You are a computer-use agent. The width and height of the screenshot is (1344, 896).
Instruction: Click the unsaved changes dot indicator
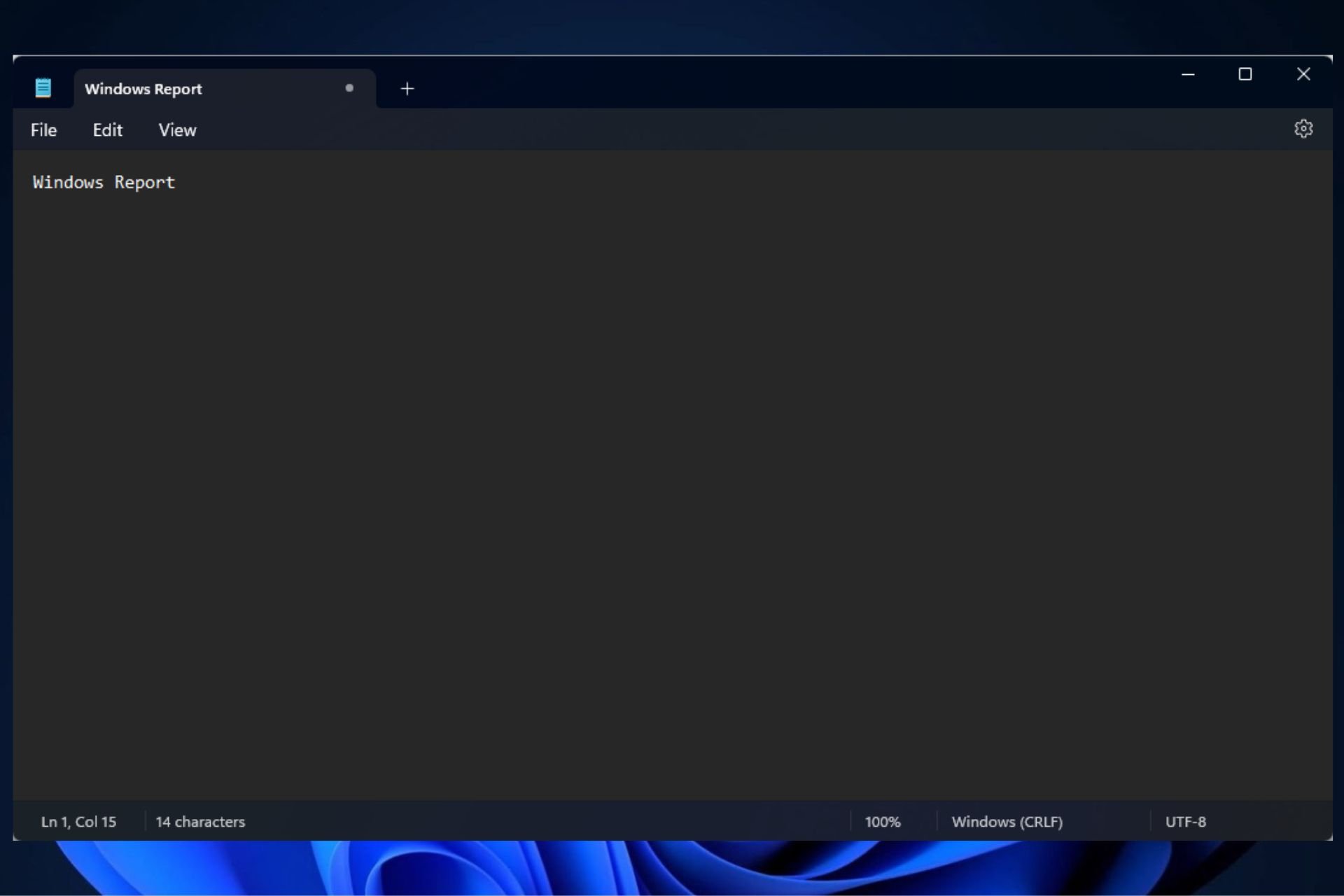point(349,88)
